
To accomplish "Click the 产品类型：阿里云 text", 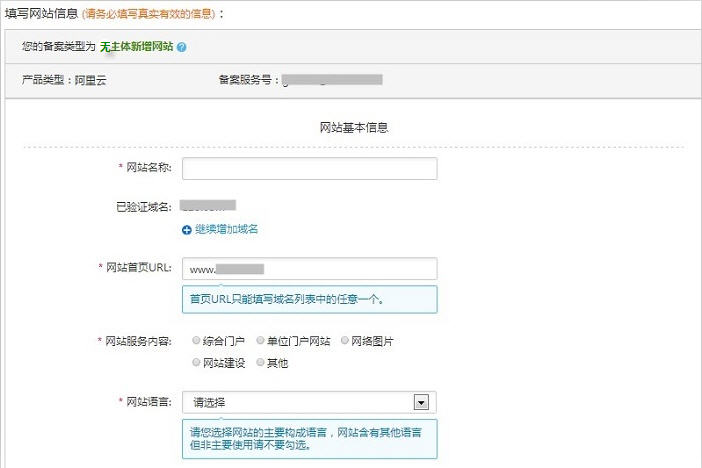I will click(64, 80).
